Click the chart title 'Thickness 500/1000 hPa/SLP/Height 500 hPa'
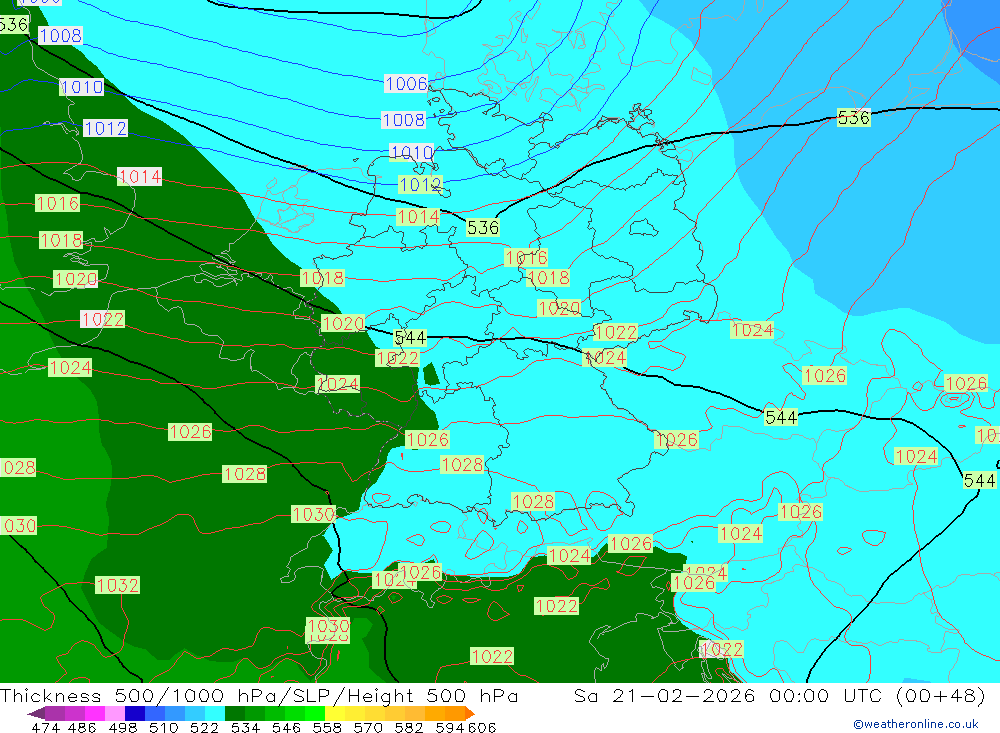Screen dimensions: 1000x733 coord(259,695)
